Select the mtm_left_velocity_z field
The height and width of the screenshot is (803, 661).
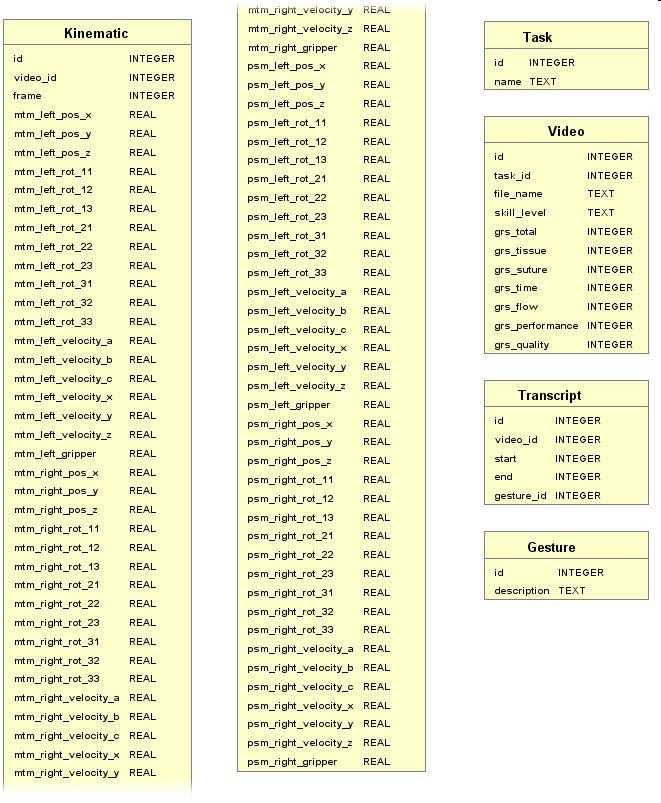pos(97,435)
